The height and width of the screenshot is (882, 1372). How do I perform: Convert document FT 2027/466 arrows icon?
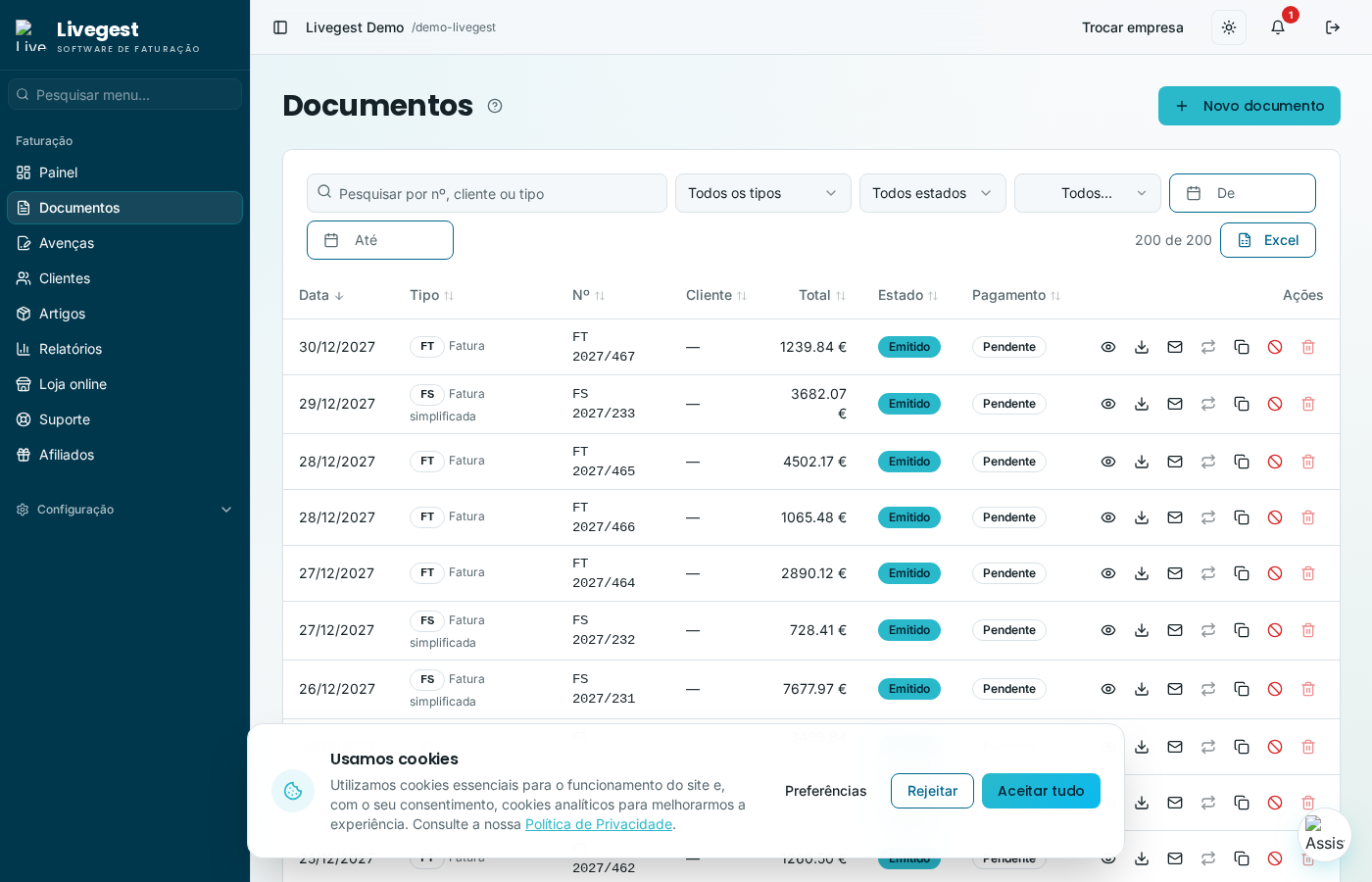pos(1208,517)
